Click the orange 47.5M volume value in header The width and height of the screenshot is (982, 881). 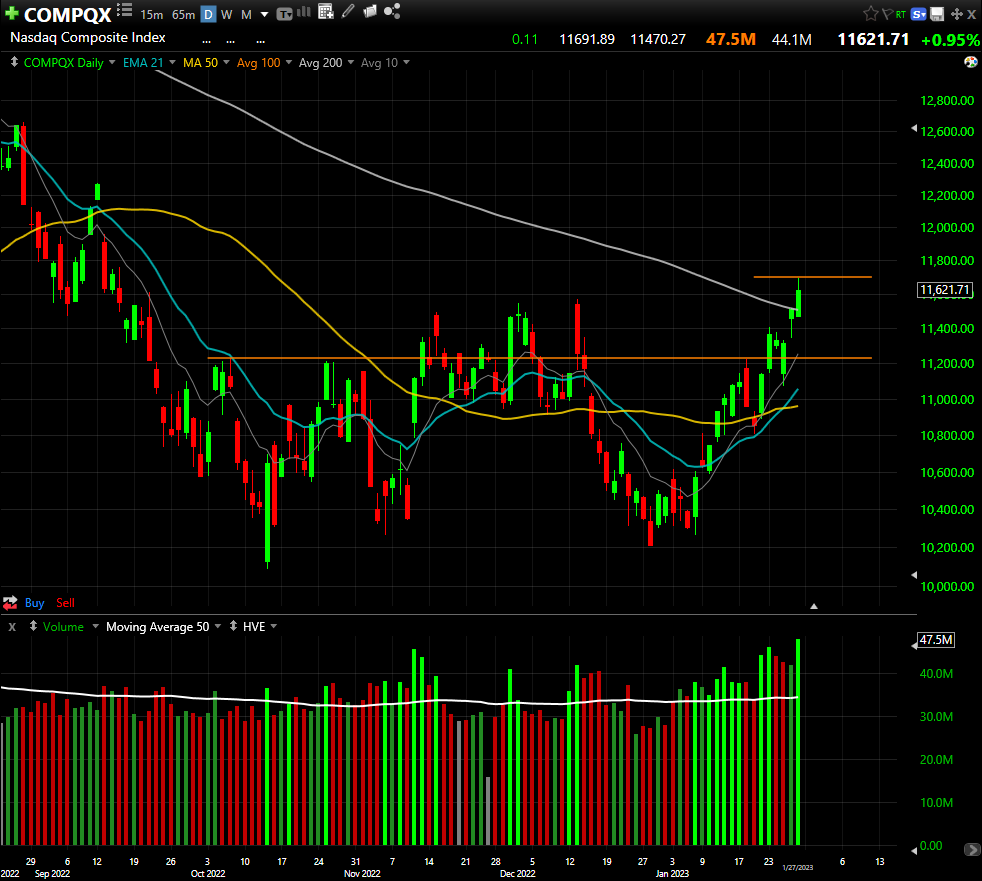click(730, 39)
